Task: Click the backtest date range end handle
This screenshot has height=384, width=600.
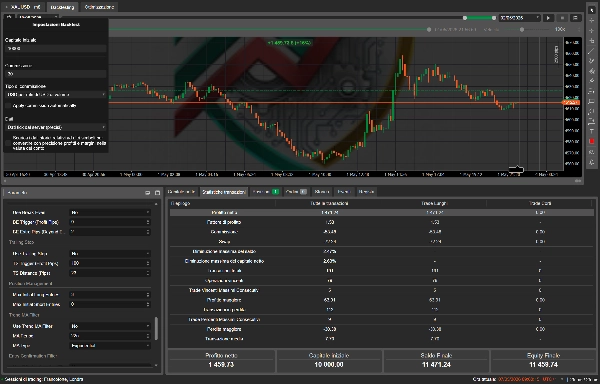Action: click(x=494, y=18)
